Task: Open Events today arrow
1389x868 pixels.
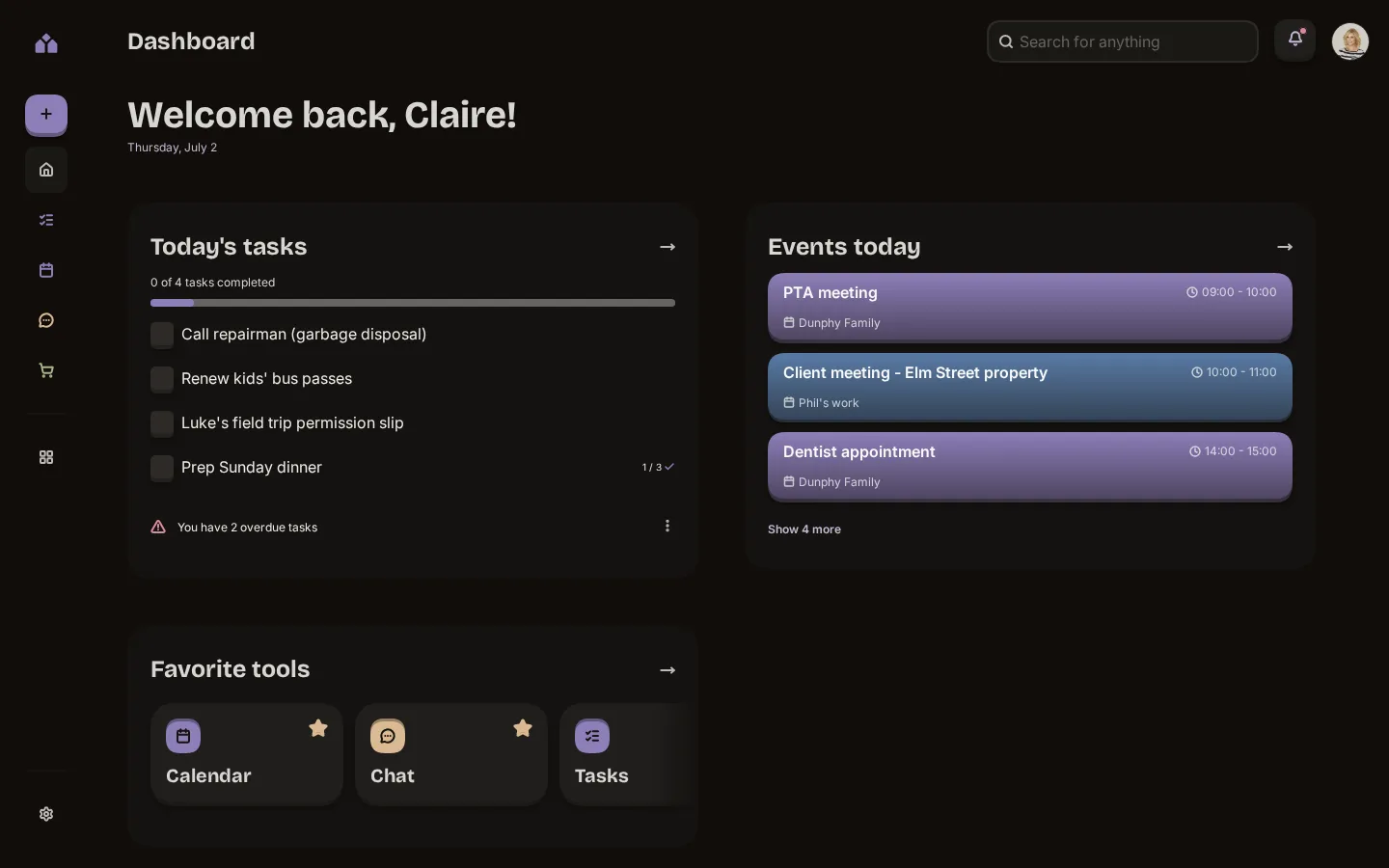Action: click(x=1285, y=247)
